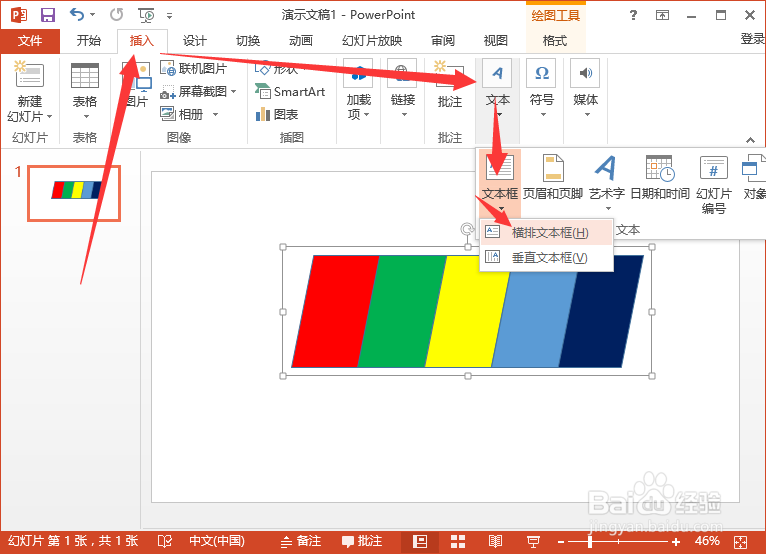This screenshot has width=766, height=554.
Task: Switch to Reading view
Action: [495, 541]
